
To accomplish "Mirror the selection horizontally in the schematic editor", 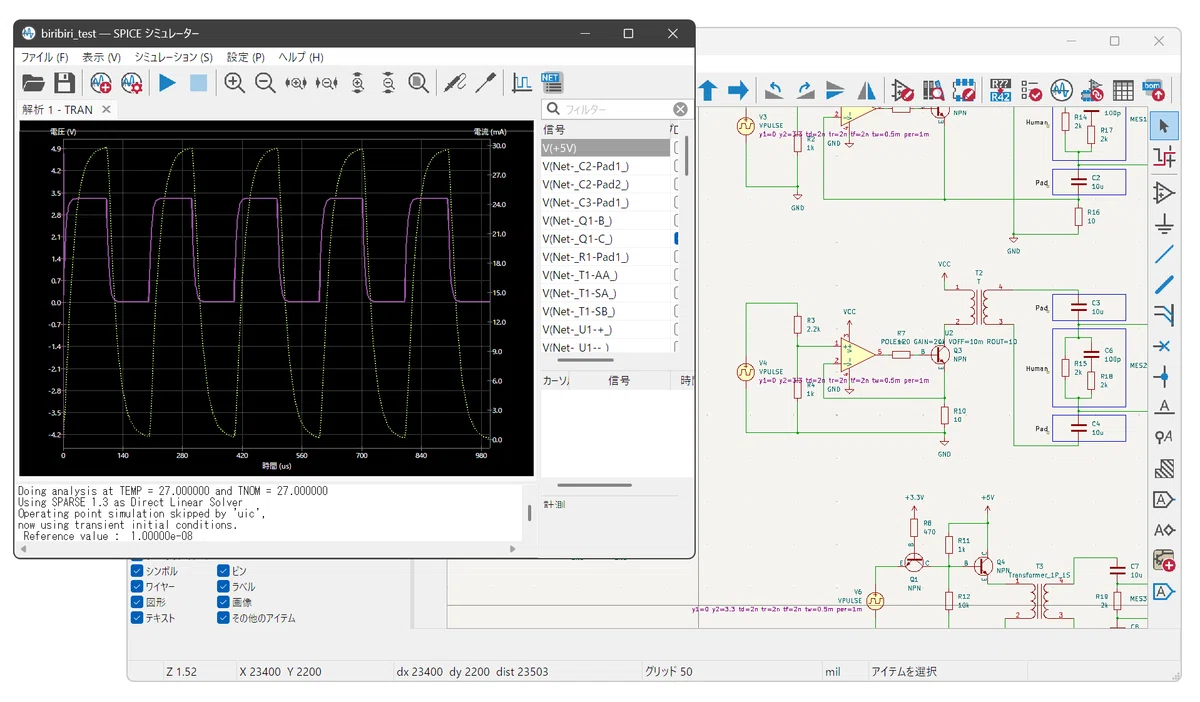I will point(867,91).
